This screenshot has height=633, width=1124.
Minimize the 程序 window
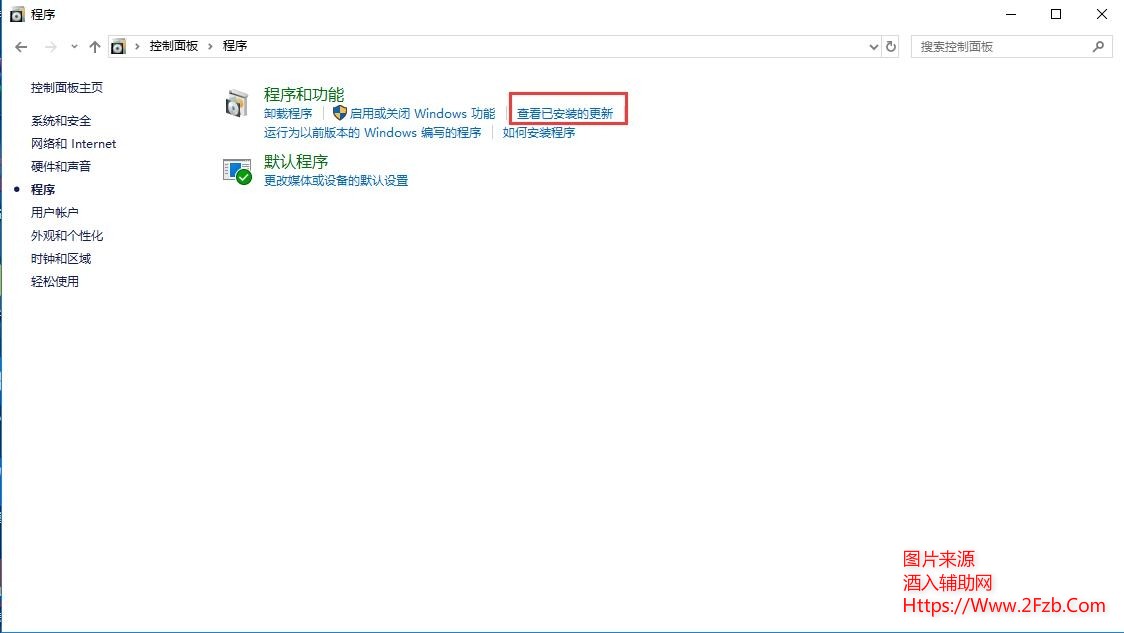tap(1011, 14)
